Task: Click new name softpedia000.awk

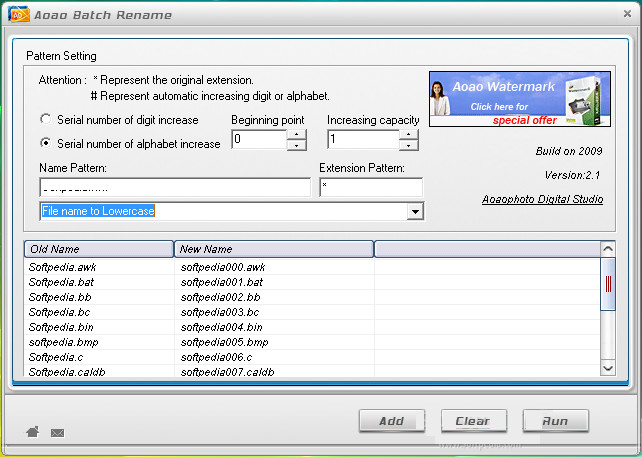Action: point(223,267)
